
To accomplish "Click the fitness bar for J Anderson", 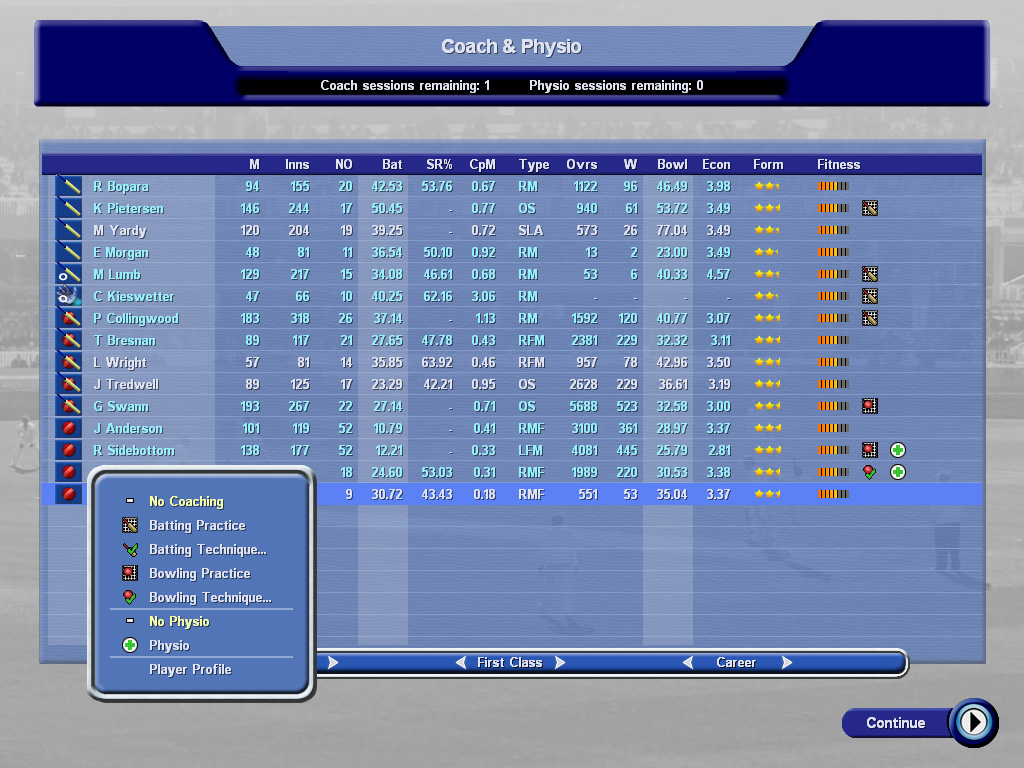I will (833, 428).
